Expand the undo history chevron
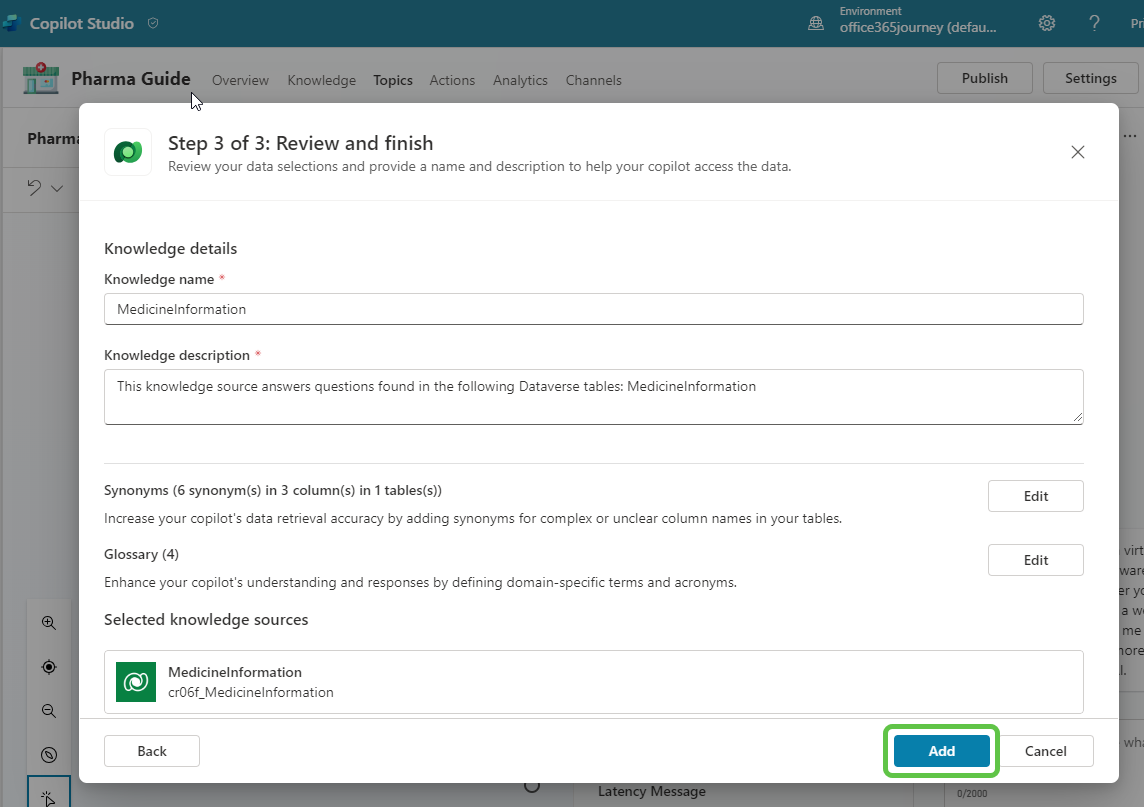 [57, 188]
